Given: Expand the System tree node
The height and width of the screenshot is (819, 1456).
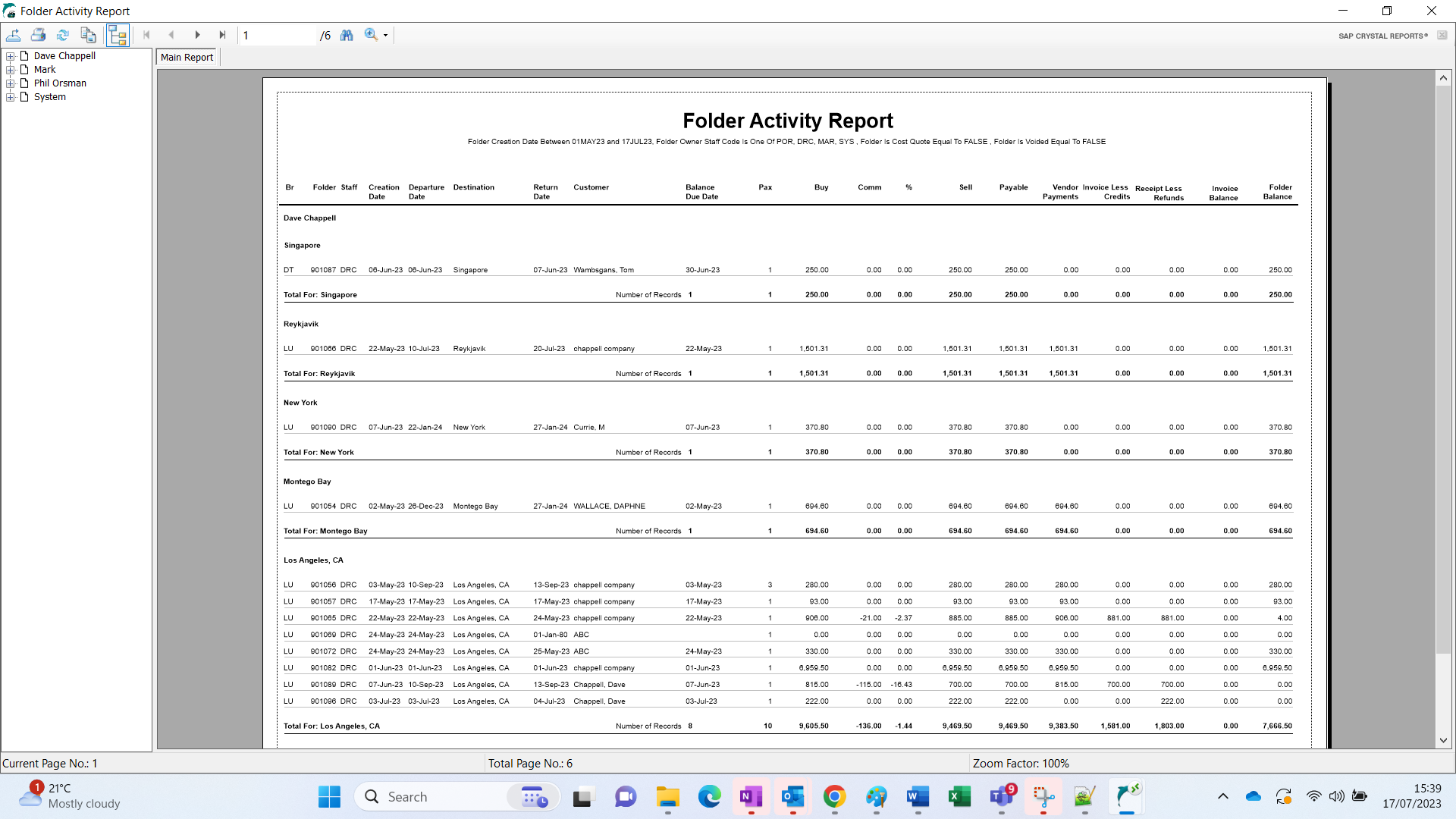Looking at the screenshot, I should pyautogui.click(x=11, y=97).
